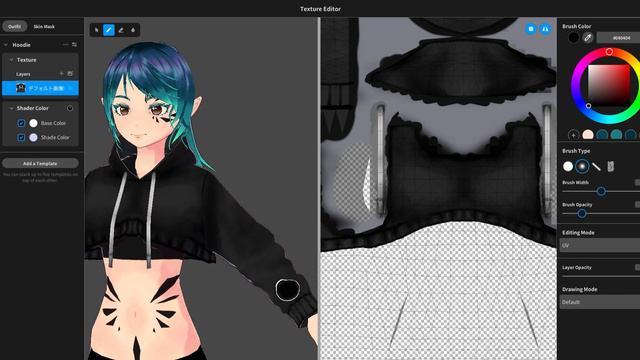Screen dimensions: 640x360
Task: Click the Brush Opacity slider handle
Action: tap(582, 213)
